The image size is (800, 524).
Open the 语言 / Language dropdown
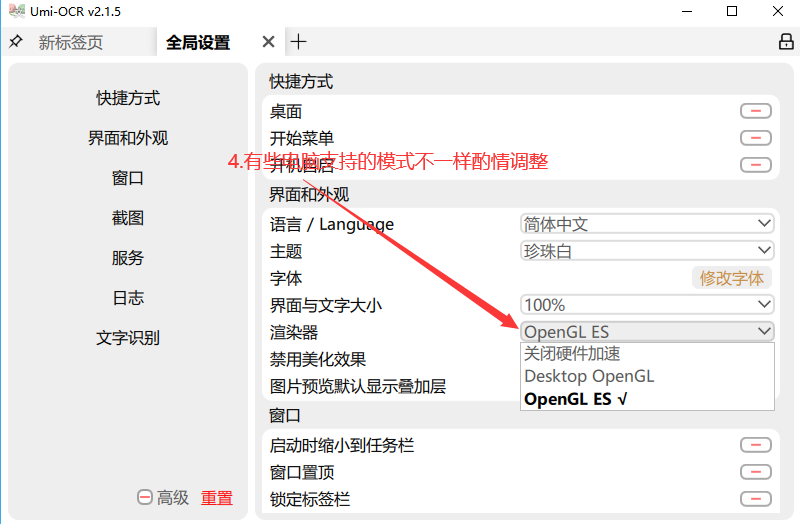click(647, 224)
